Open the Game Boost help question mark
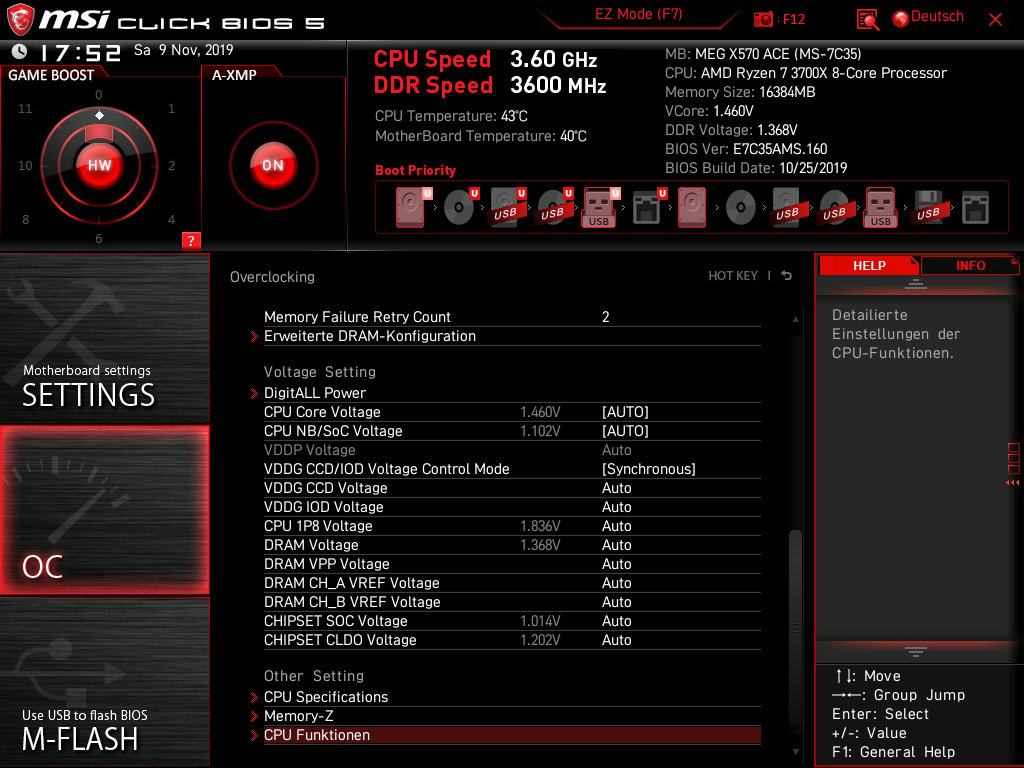Viewport: 1024px width, 768px height. (x=191, y=240)
